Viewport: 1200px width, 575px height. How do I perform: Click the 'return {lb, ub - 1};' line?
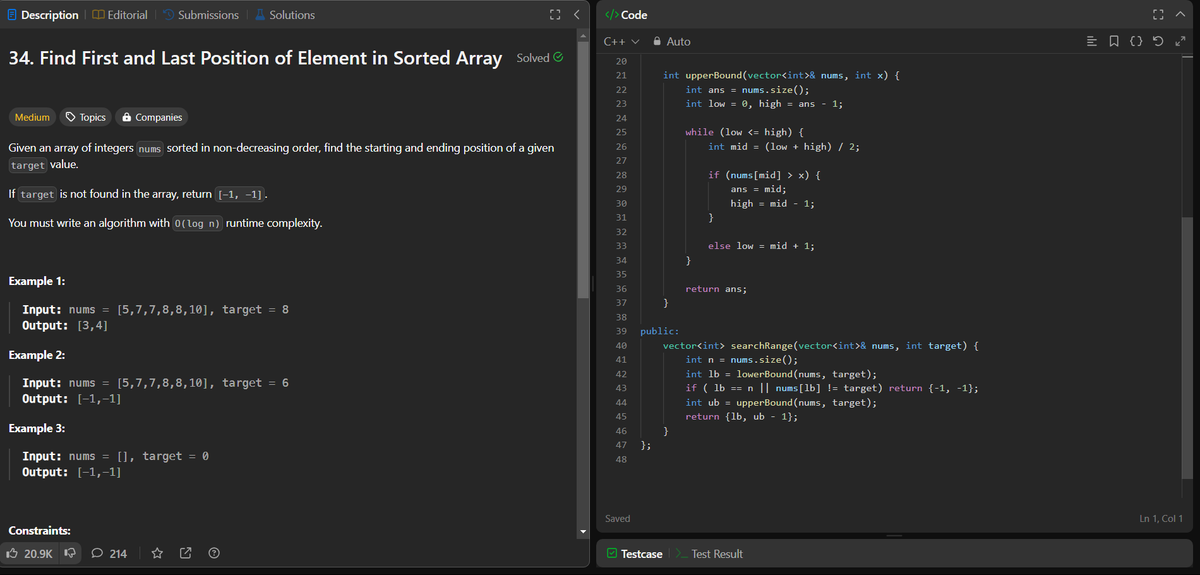click(x=741, y=416)
